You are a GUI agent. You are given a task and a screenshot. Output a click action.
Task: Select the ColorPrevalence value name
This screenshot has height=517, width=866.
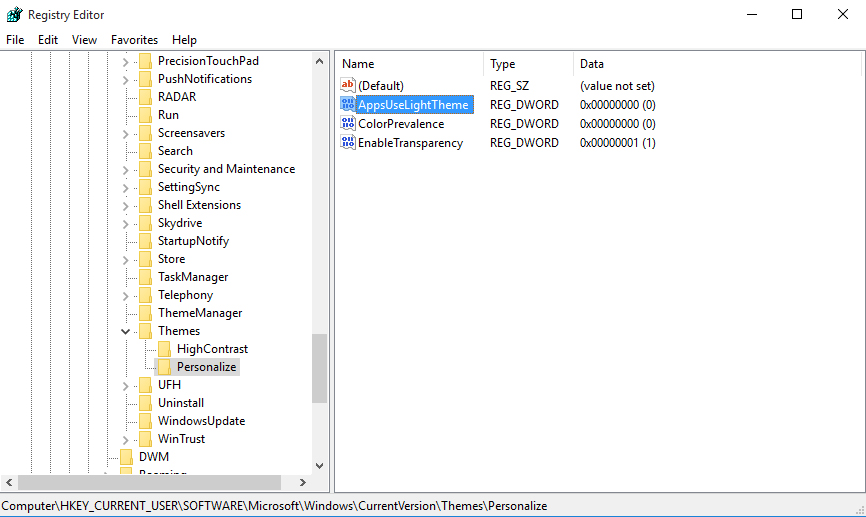tap(401, 124)
